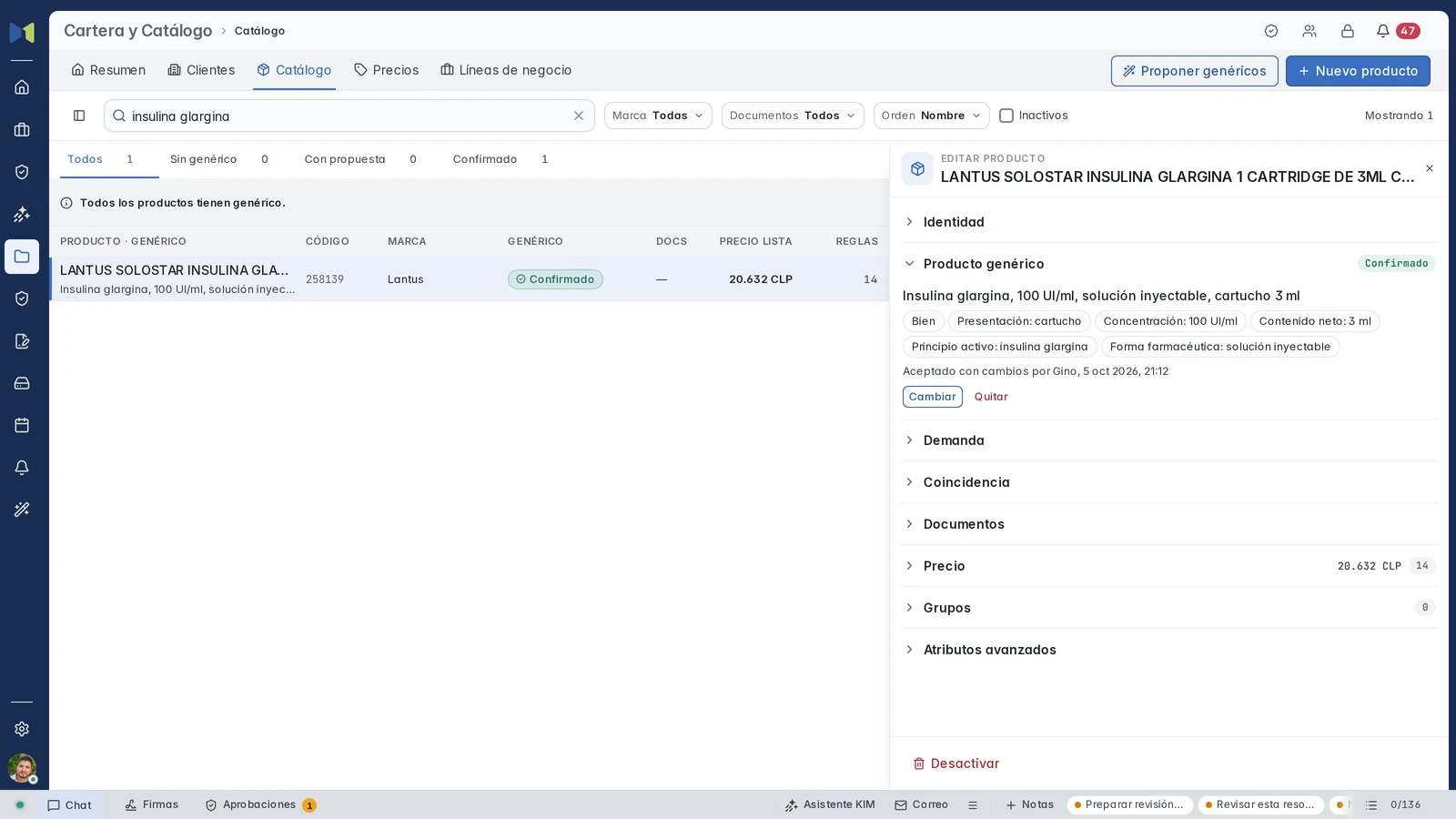Click the lock icon in top bar
Screen dimensions: 1456x819
point(1348,31)
